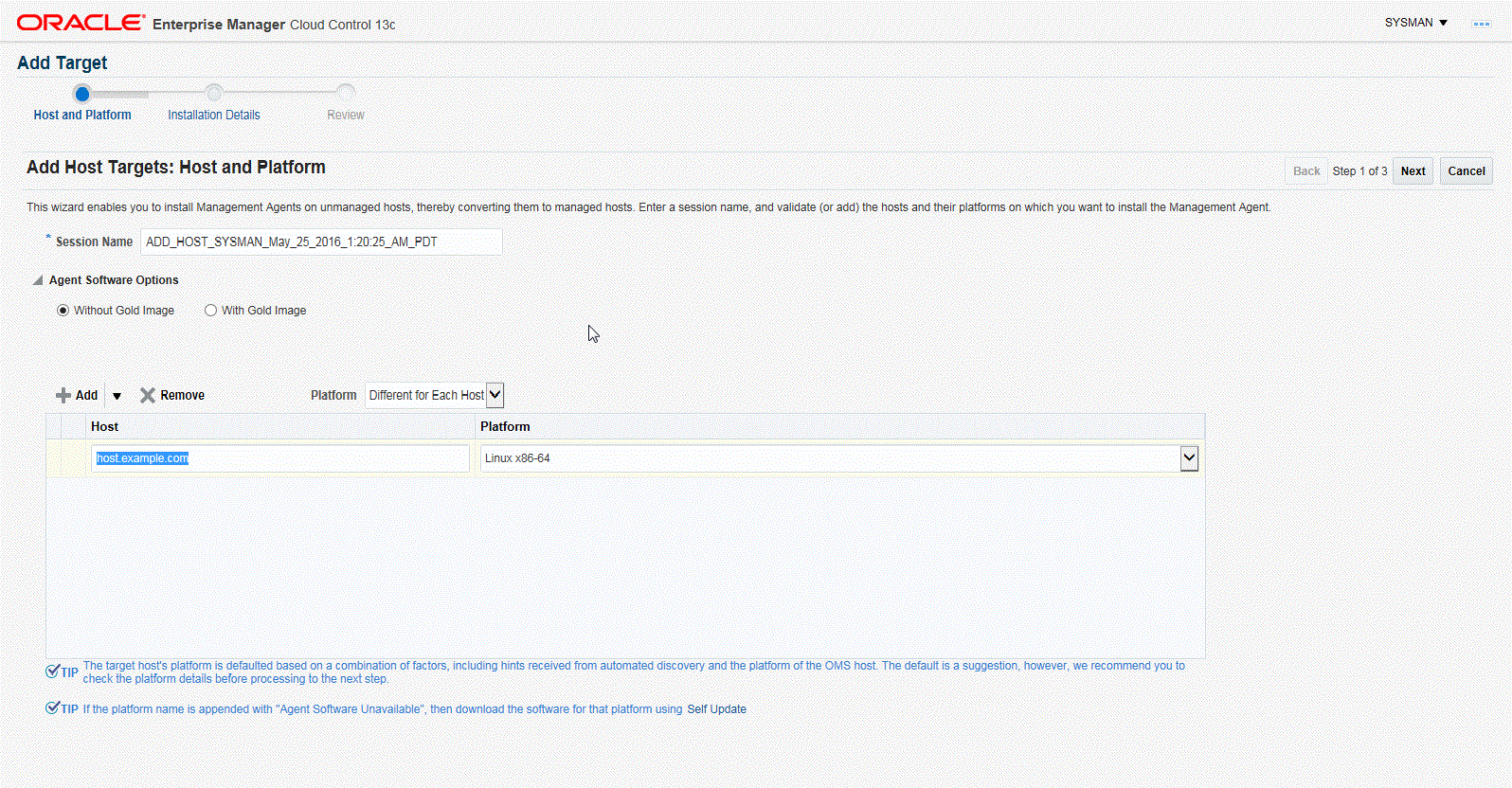Open the SYSMAN user menu
This screenshot has height=788, width=1512.
pos(1416,23)
